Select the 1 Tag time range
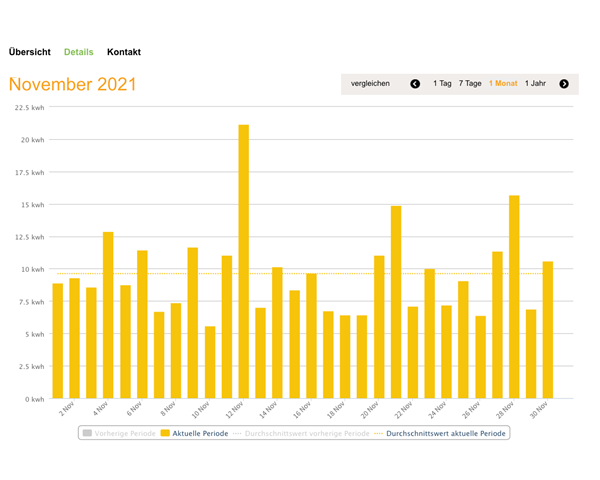 tap(442, 84)
